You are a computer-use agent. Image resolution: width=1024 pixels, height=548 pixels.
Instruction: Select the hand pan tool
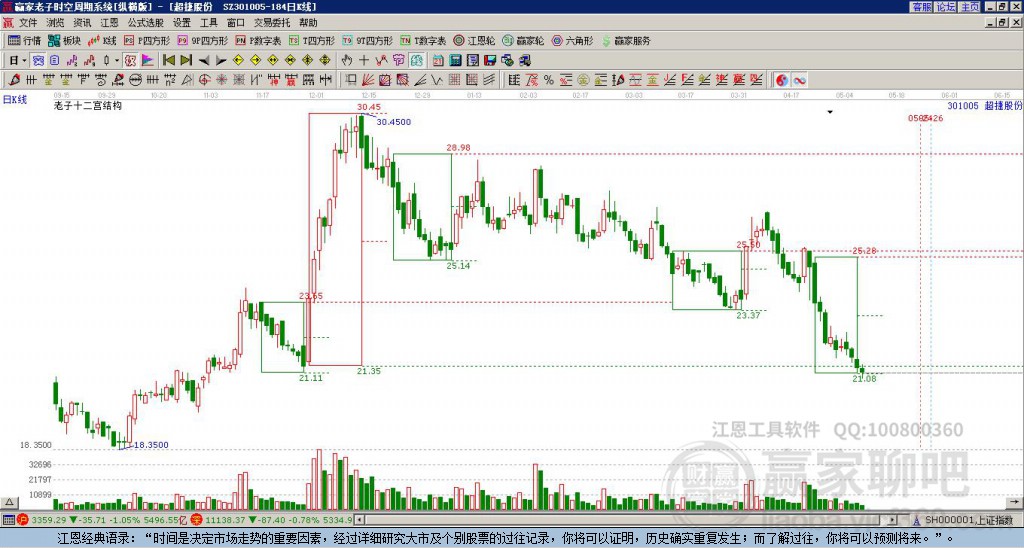point(346,60)
